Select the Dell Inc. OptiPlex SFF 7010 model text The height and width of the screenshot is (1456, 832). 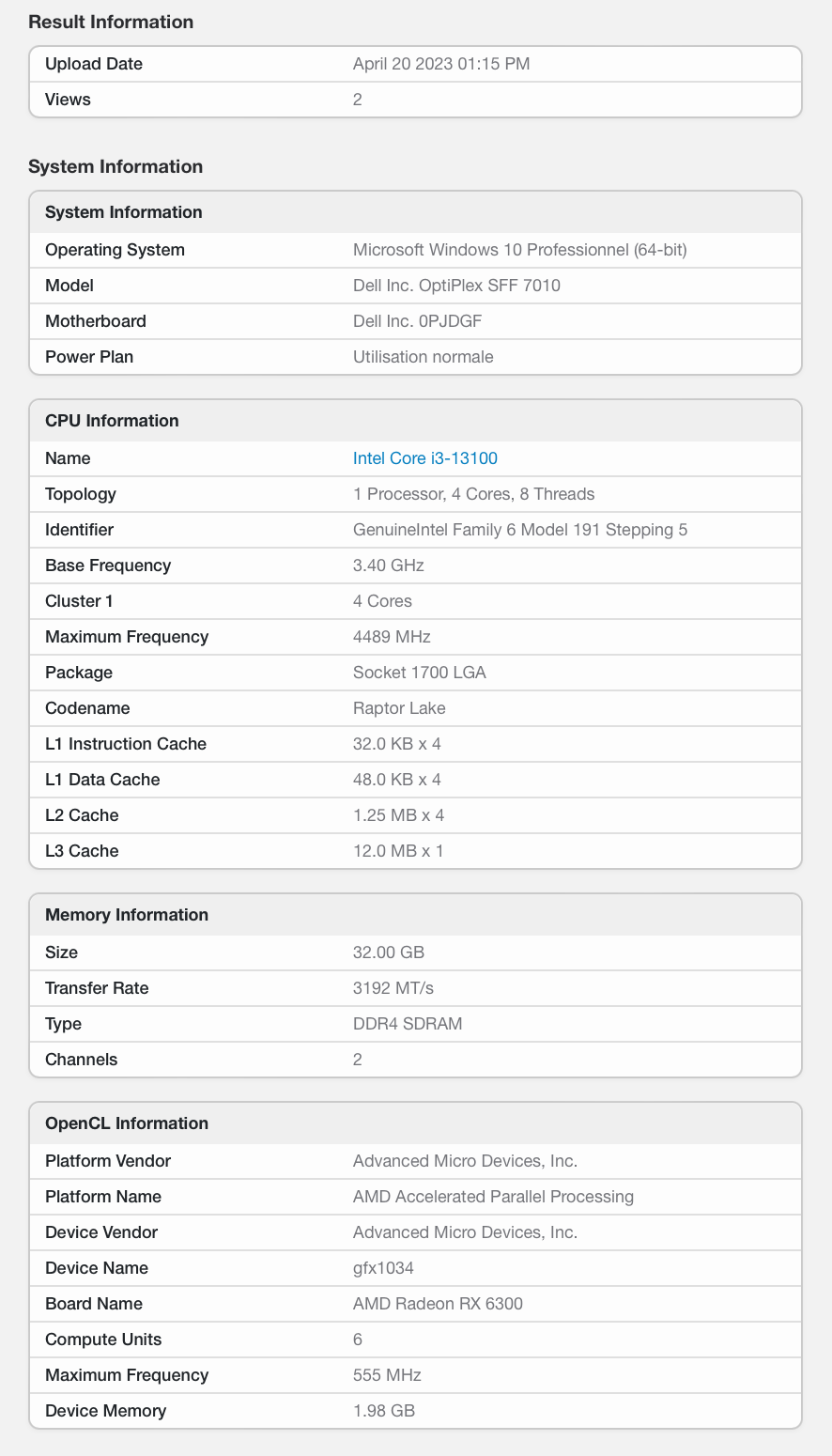point(456,286)
